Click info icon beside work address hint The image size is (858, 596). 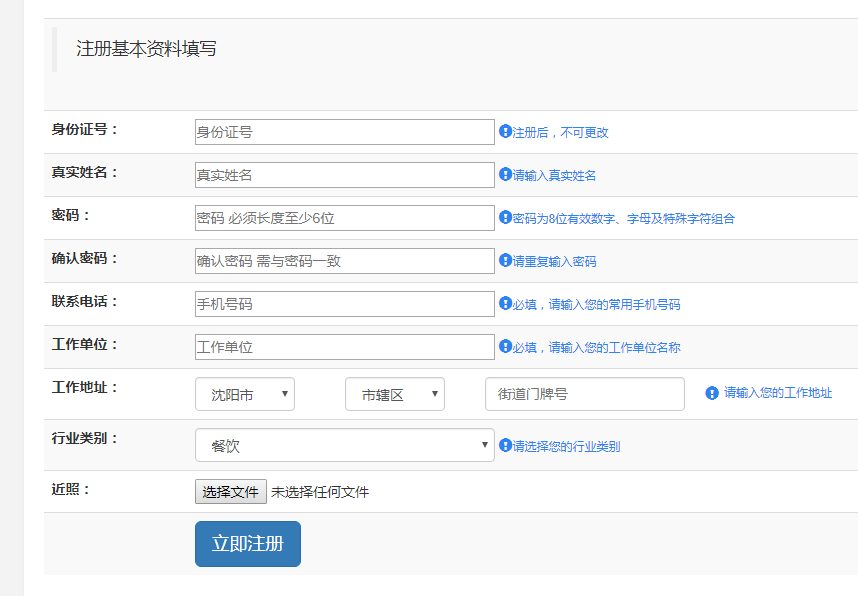pyautogui.click(x=712, y=393)
